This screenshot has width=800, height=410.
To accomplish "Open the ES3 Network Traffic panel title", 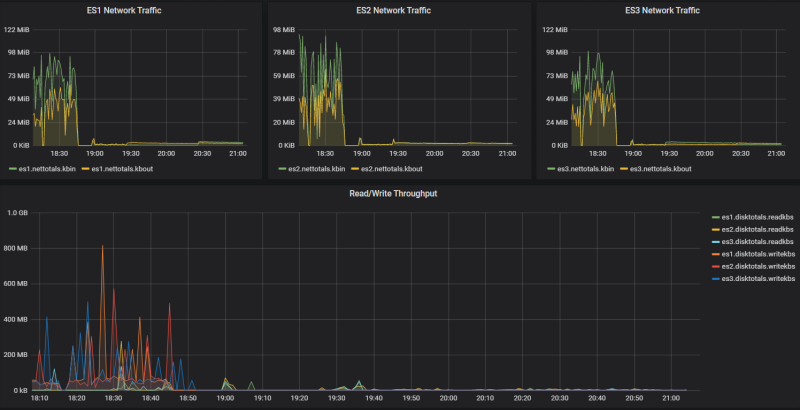I will [662, 10].
